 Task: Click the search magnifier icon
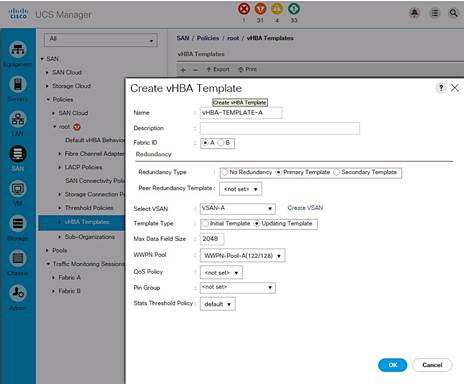[x=454, y=13]
